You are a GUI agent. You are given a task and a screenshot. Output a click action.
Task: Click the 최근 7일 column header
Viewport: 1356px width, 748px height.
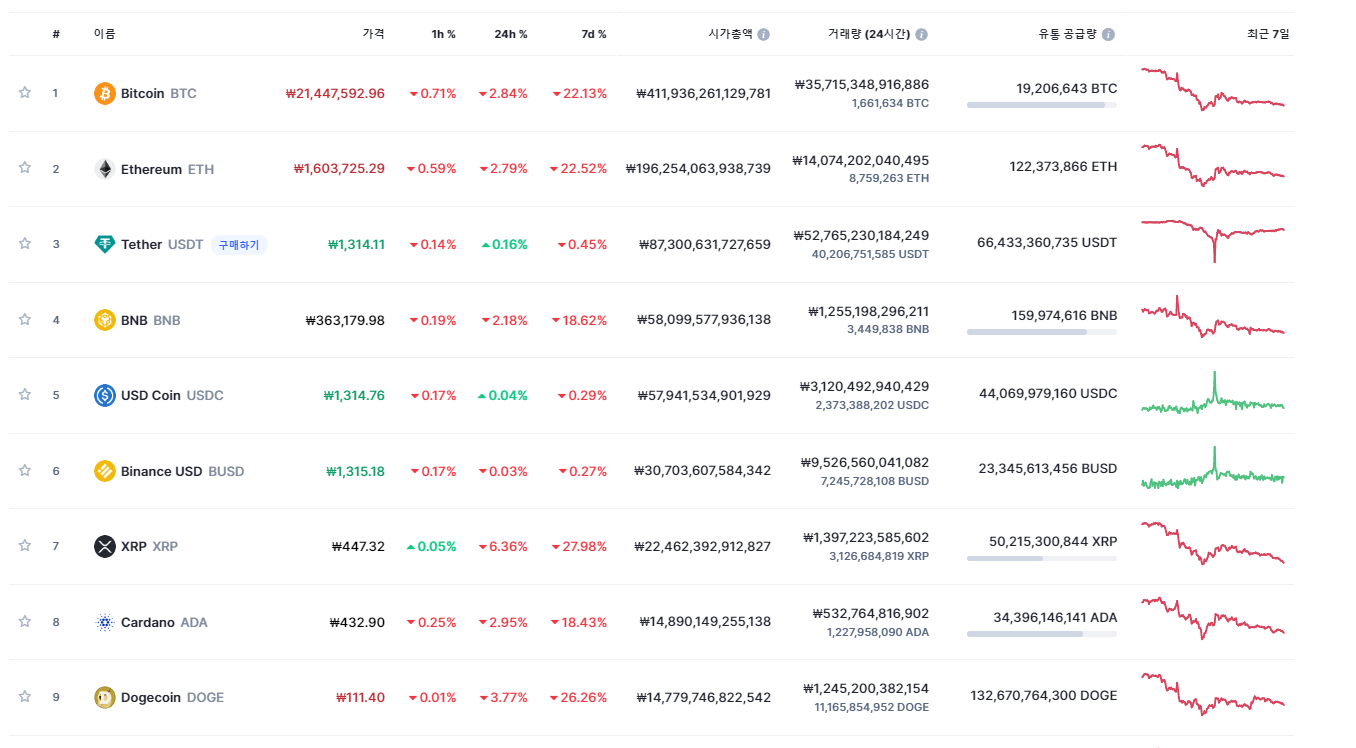tap(1268, 34)
